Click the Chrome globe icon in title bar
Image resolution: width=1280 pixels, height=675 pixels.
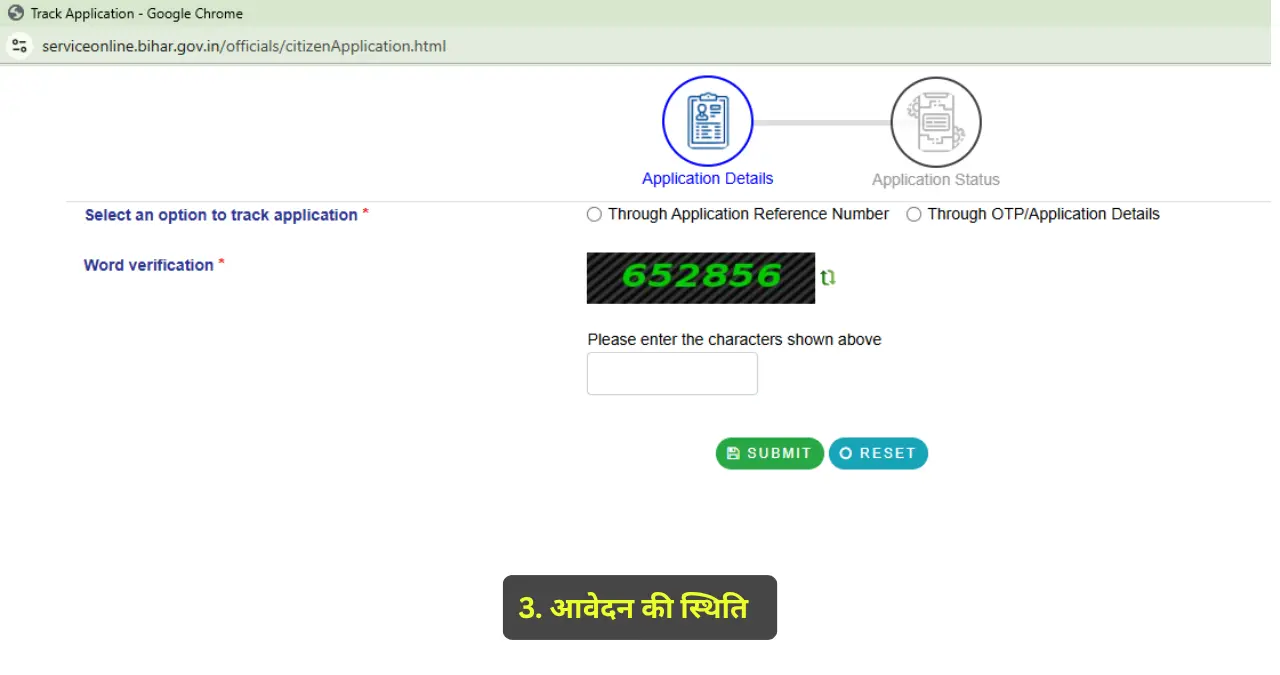tap(16, 14)
